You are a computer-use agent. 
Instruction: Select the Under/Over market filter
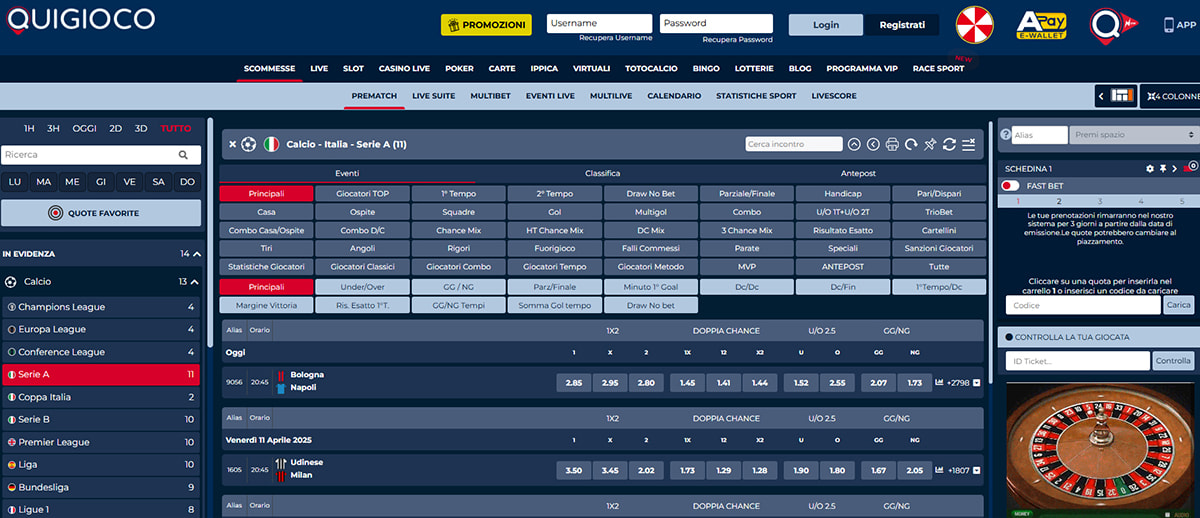[x=361, y=287]
